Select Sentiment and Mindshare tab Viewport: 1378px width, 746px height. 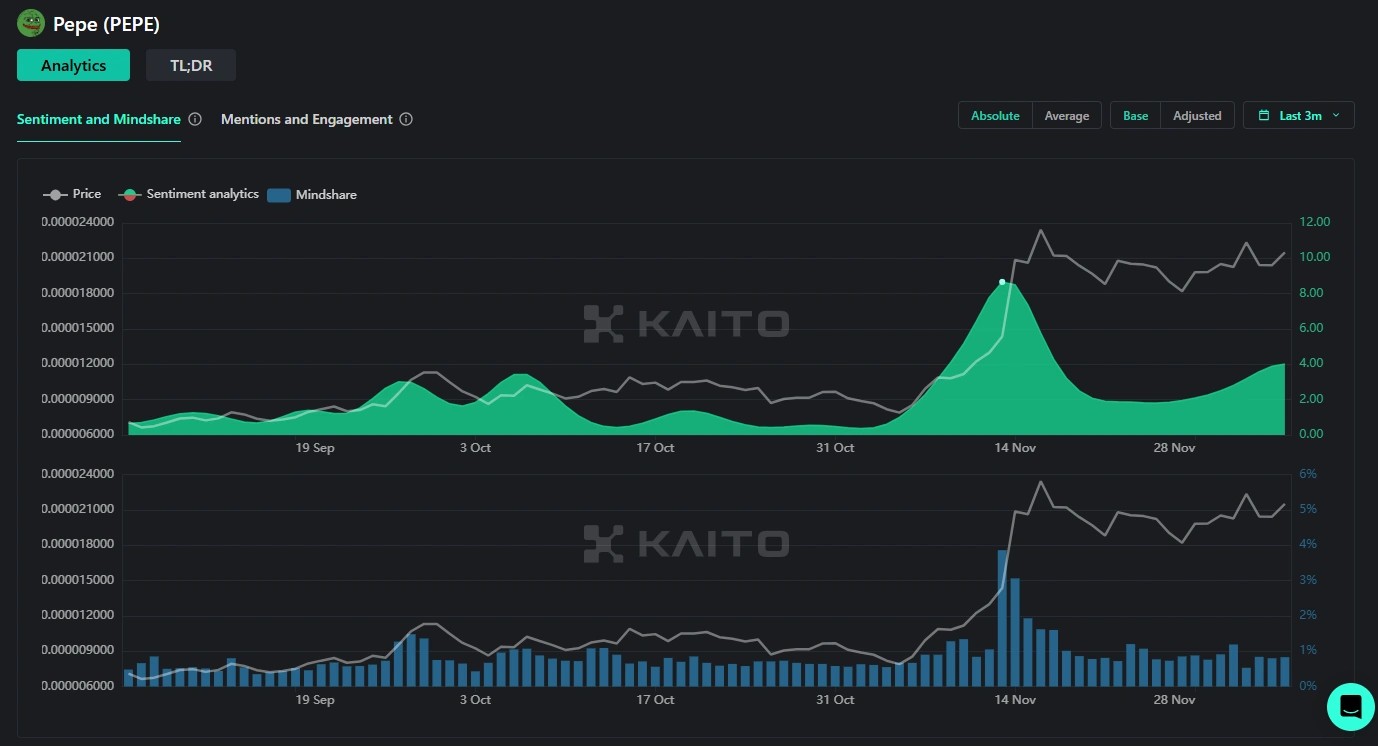pos(99,119)
